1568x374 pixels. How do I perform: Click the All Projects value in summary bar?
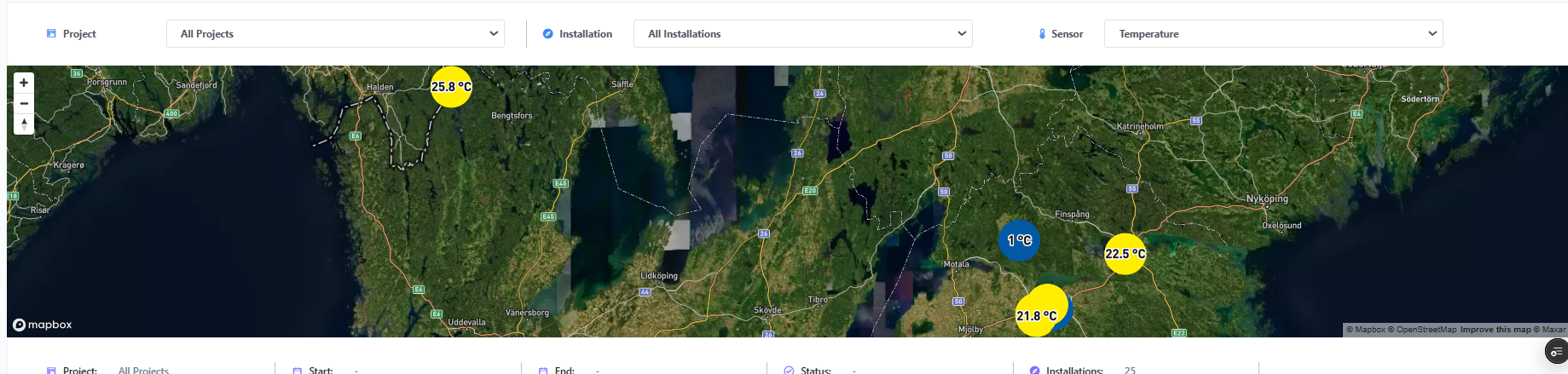coord(143,370)
